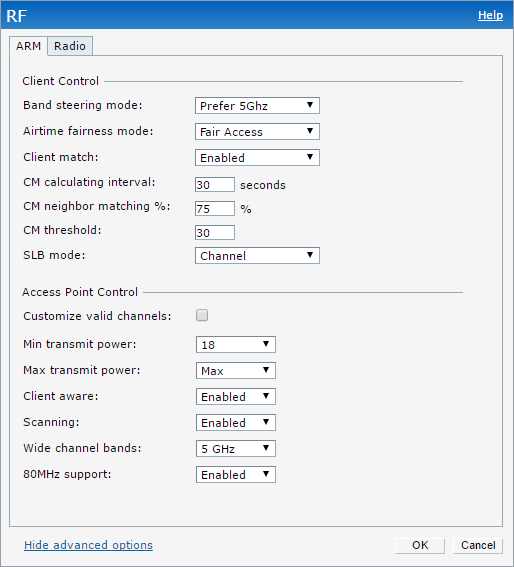Open the 80MHz support dropdown
The height and width of the screenshot is (567, 514).
click(236, 475)
